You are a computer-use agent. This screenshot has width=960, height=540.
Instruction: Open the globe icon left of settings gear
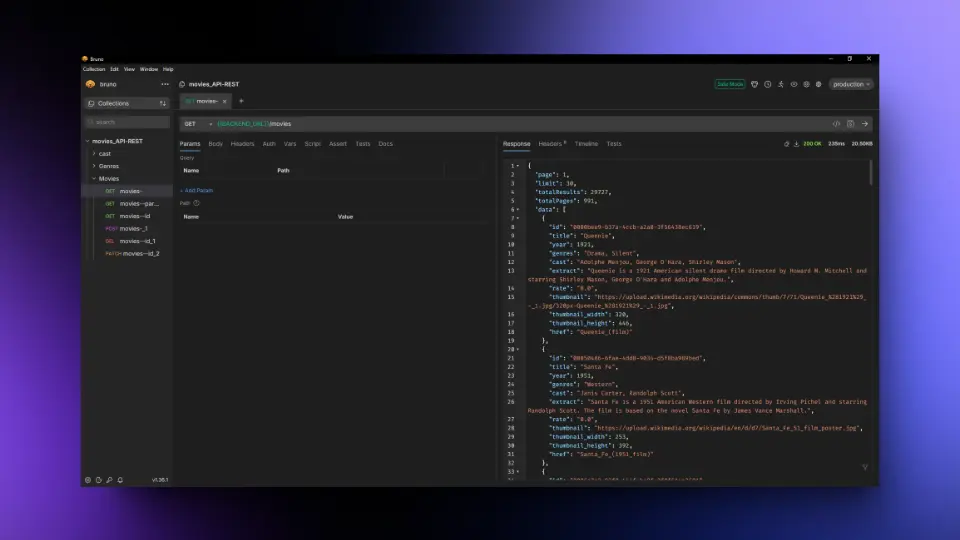pyautogui.click(x=806, y=84)
